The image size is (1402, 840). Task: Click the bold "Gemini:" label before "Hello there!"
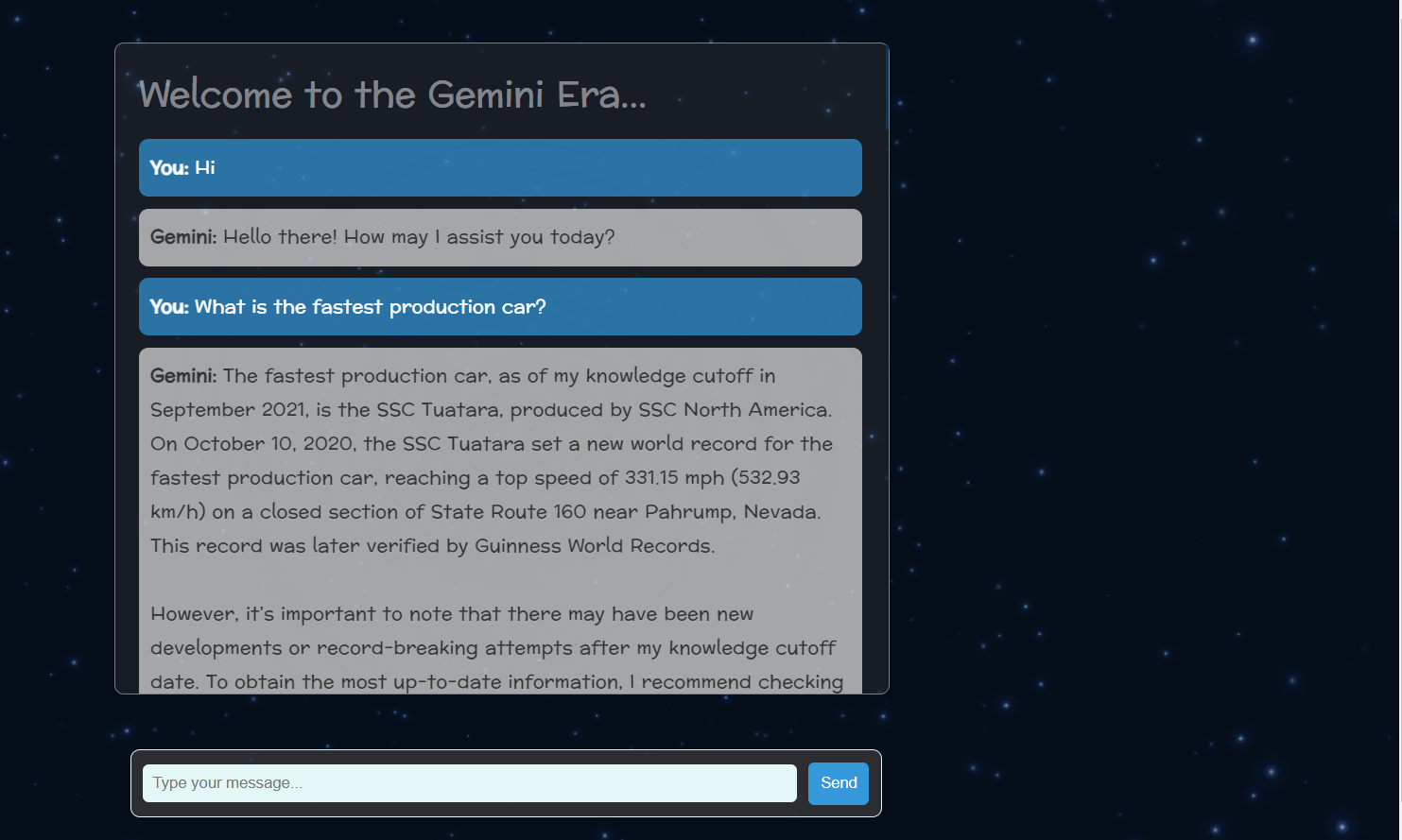[x=183, y=237]
